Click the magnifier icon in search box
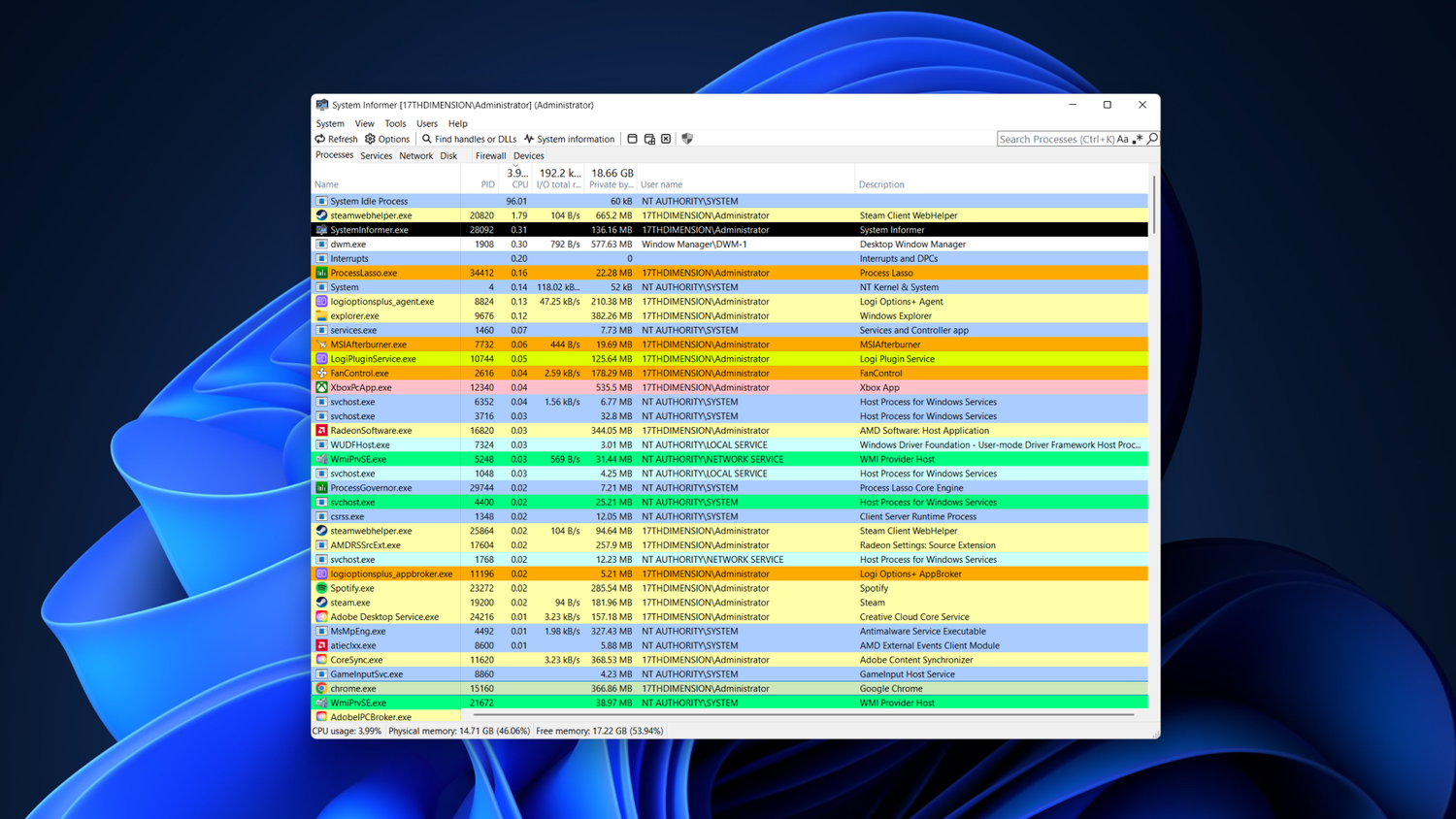1456x819 pixels. coord(1152,139)
